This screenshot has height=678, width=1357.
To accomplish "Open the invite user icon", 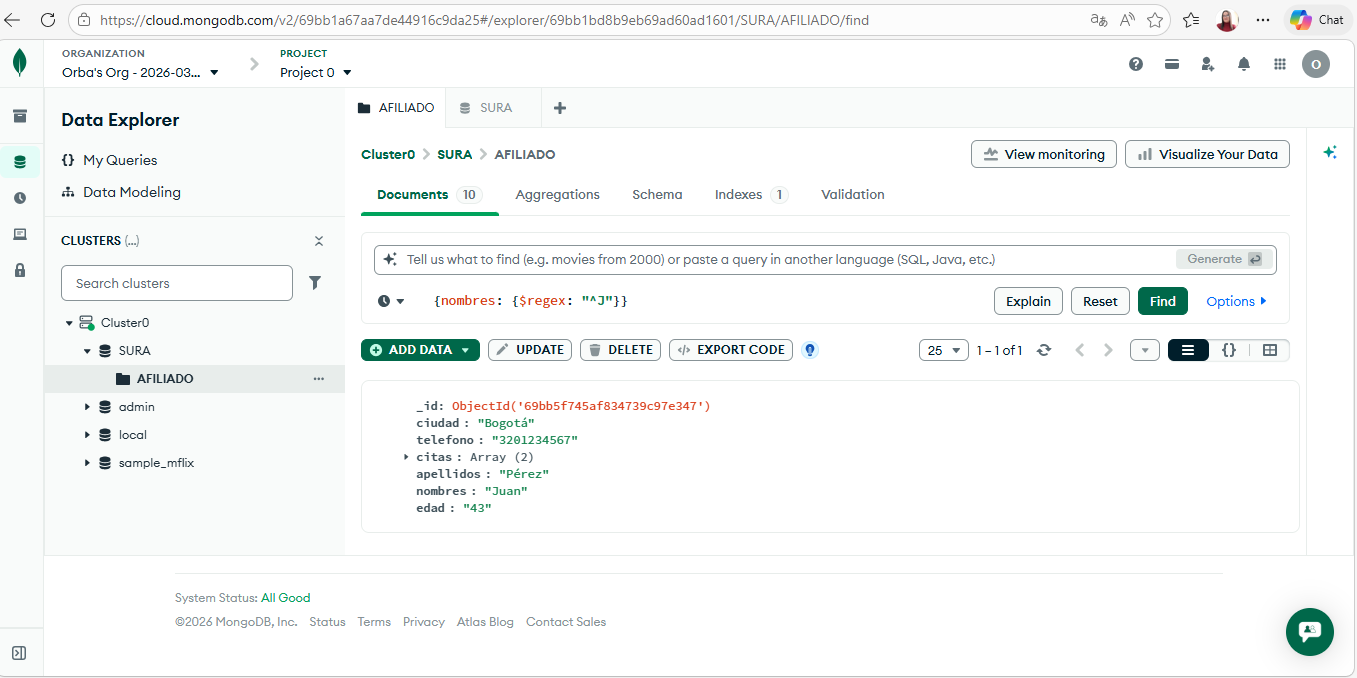I will [x=1208, y=64].
